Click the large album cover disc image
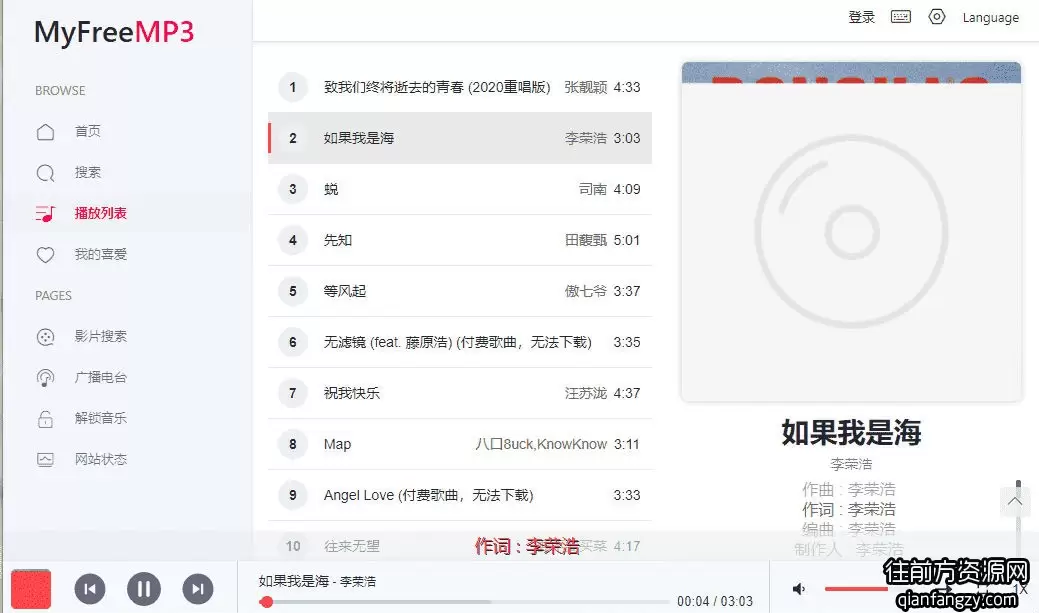The height and width of the screenshot is (613, 1039). click(851, 232)
